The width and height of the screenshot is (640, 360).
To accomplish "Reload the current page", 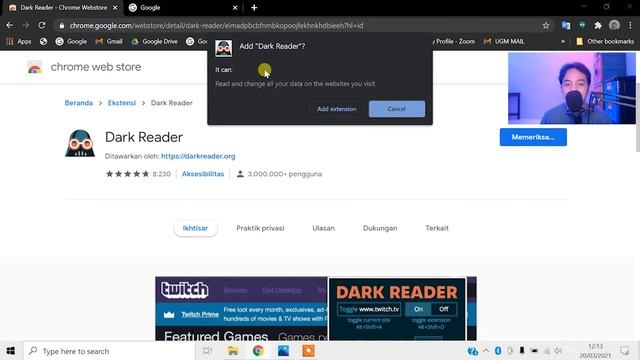I will [x=42, y=25].
